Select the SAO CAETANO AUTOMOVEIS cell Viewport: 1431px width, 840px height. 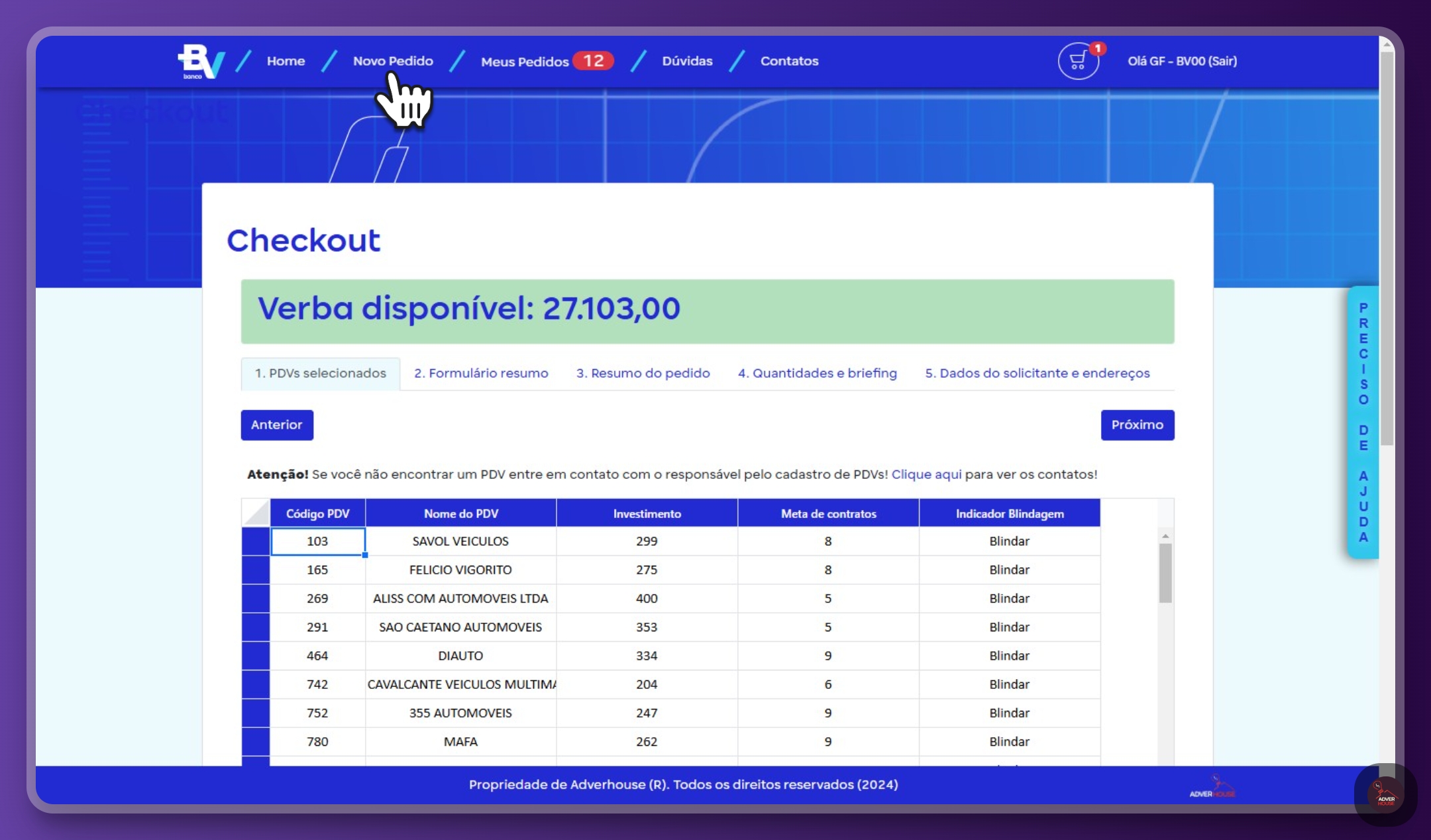tap(460, 627)
